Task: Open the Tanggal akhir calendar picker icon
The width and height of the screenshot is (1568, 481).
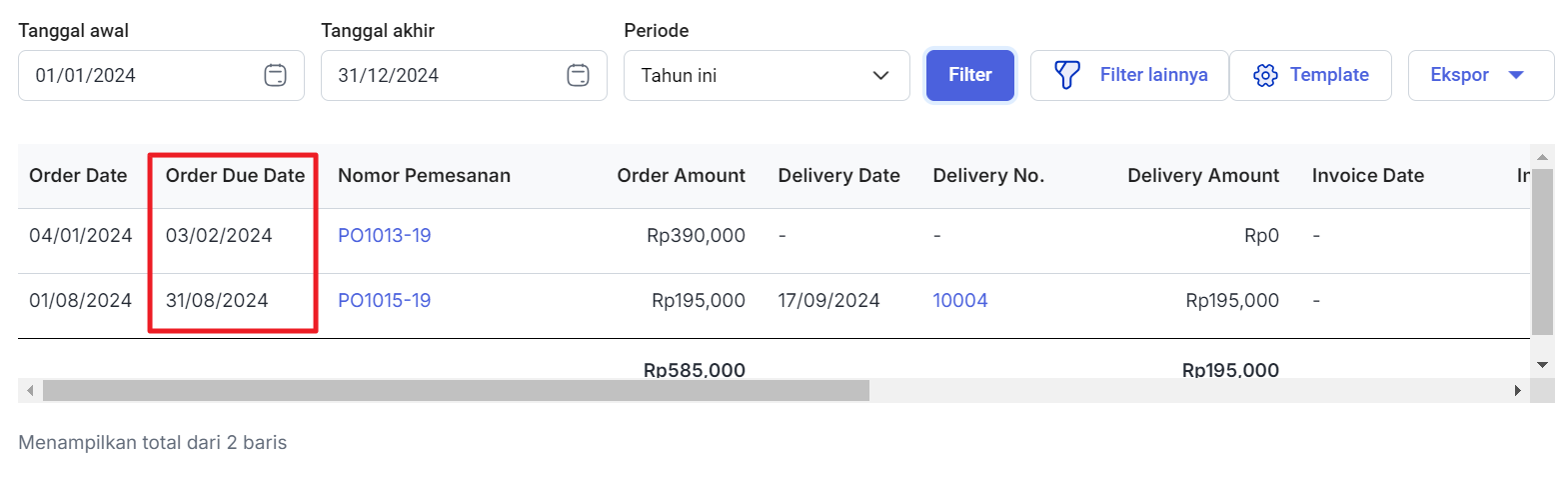Action: 579,75
